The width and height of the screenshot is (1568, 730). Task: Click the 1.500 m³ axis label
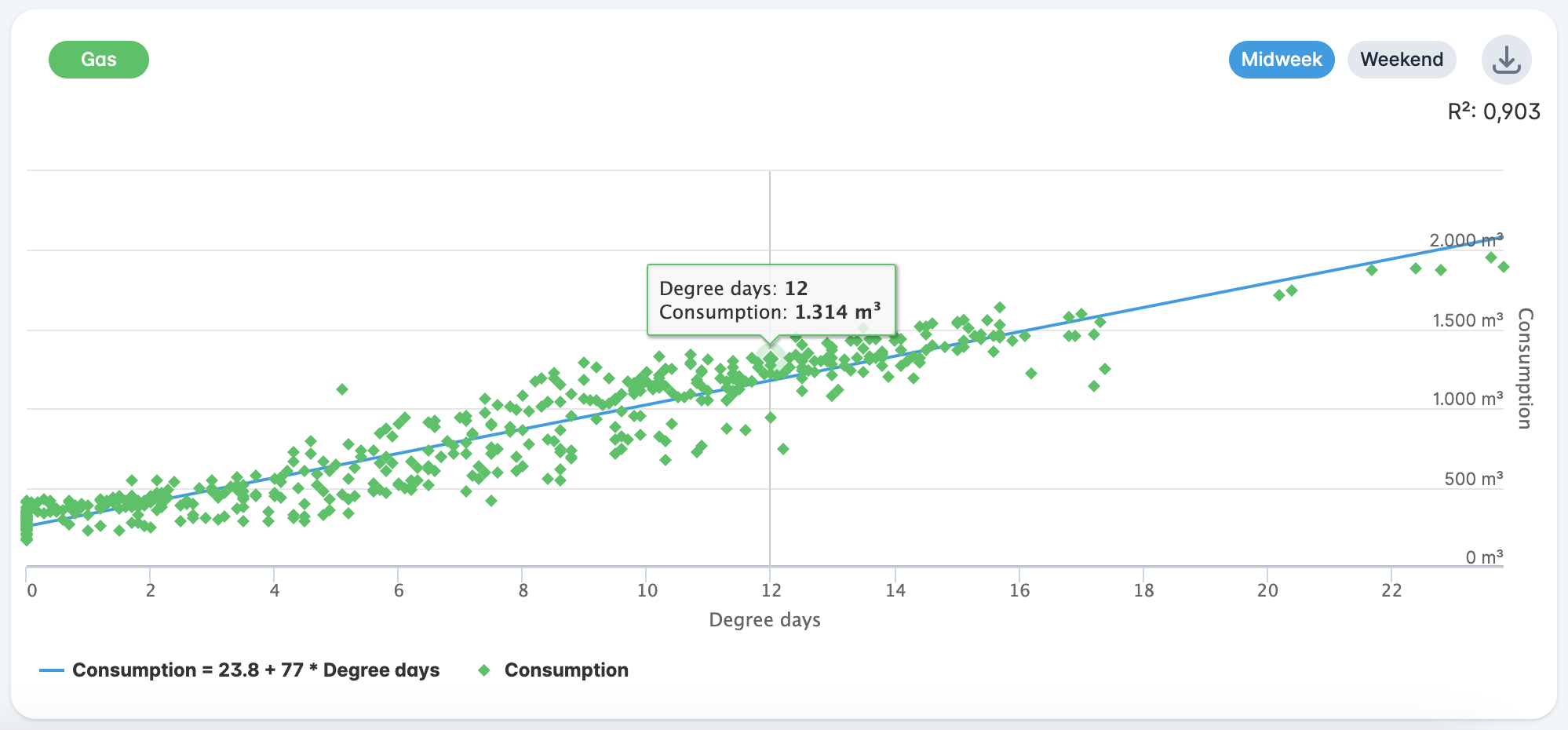(1468, 320)
